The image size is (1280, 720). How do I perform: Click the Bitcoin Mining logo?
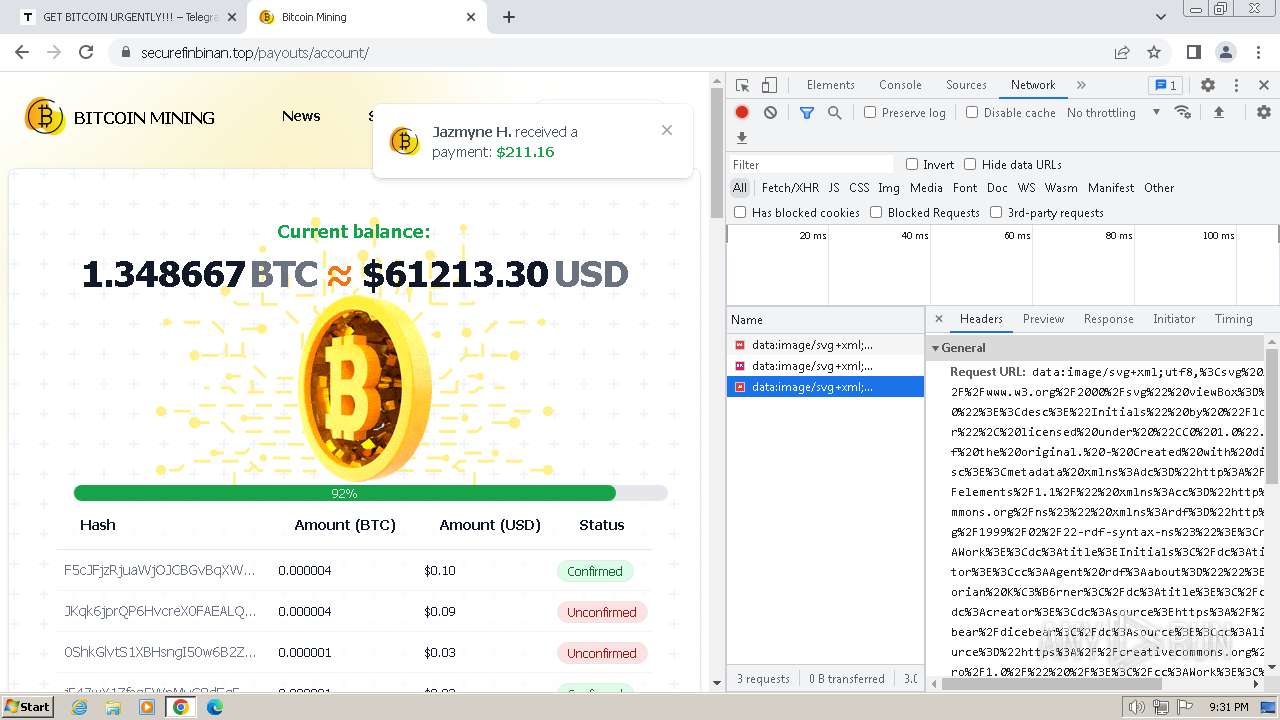(x=120, y=117)
